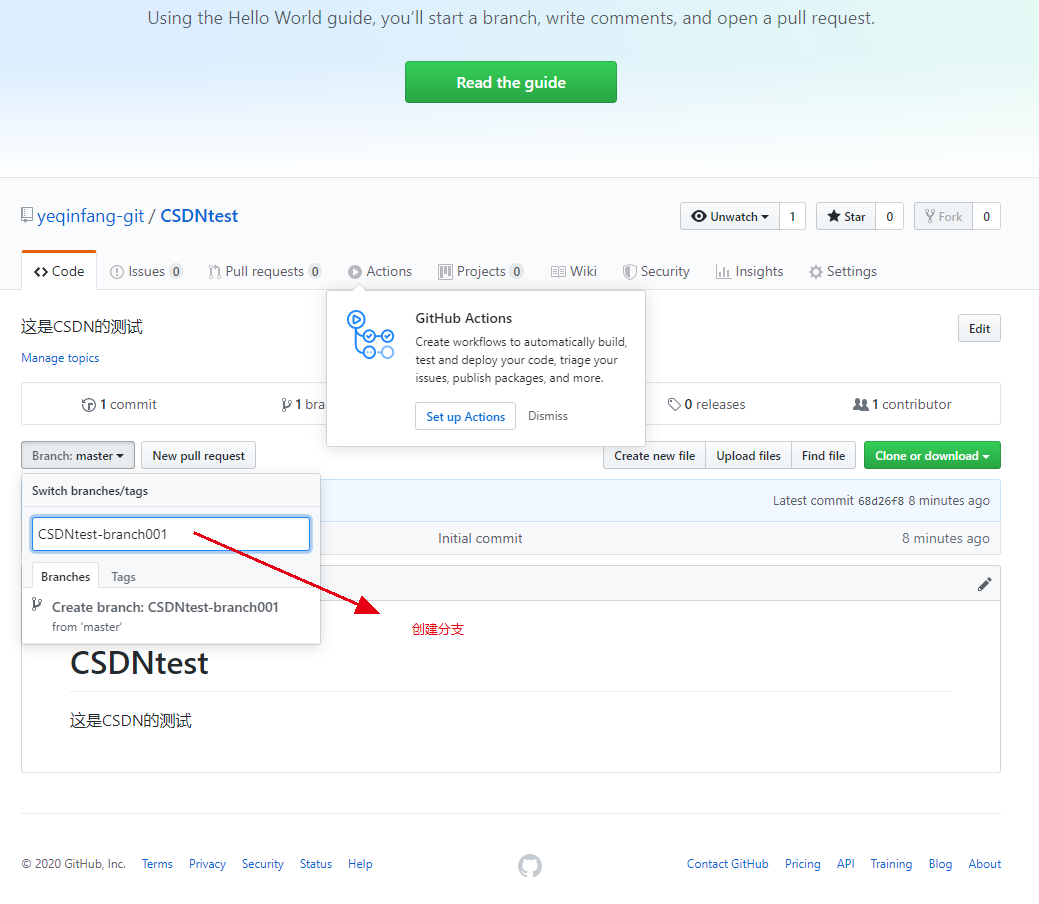
Task: Open the Training footer link
Action: [891, 864]
